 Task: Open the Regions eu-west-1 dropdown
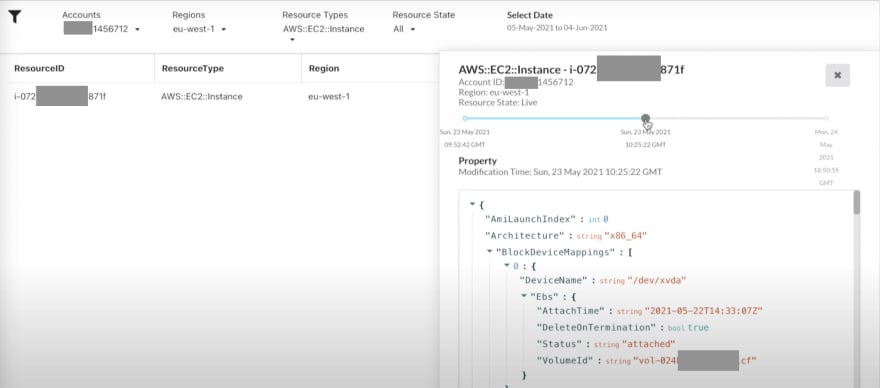[x=199, y=29]
